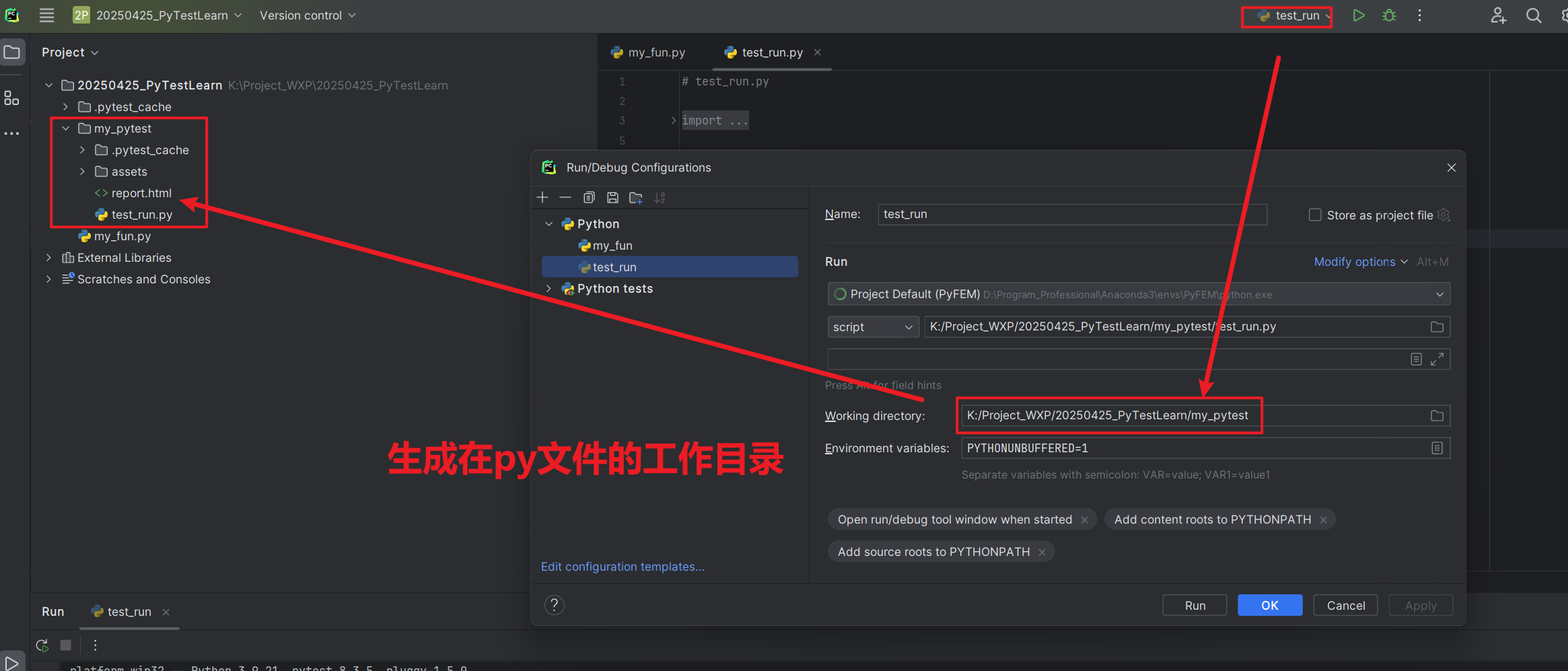Start debugging with the bug icon

[1389, 15]
